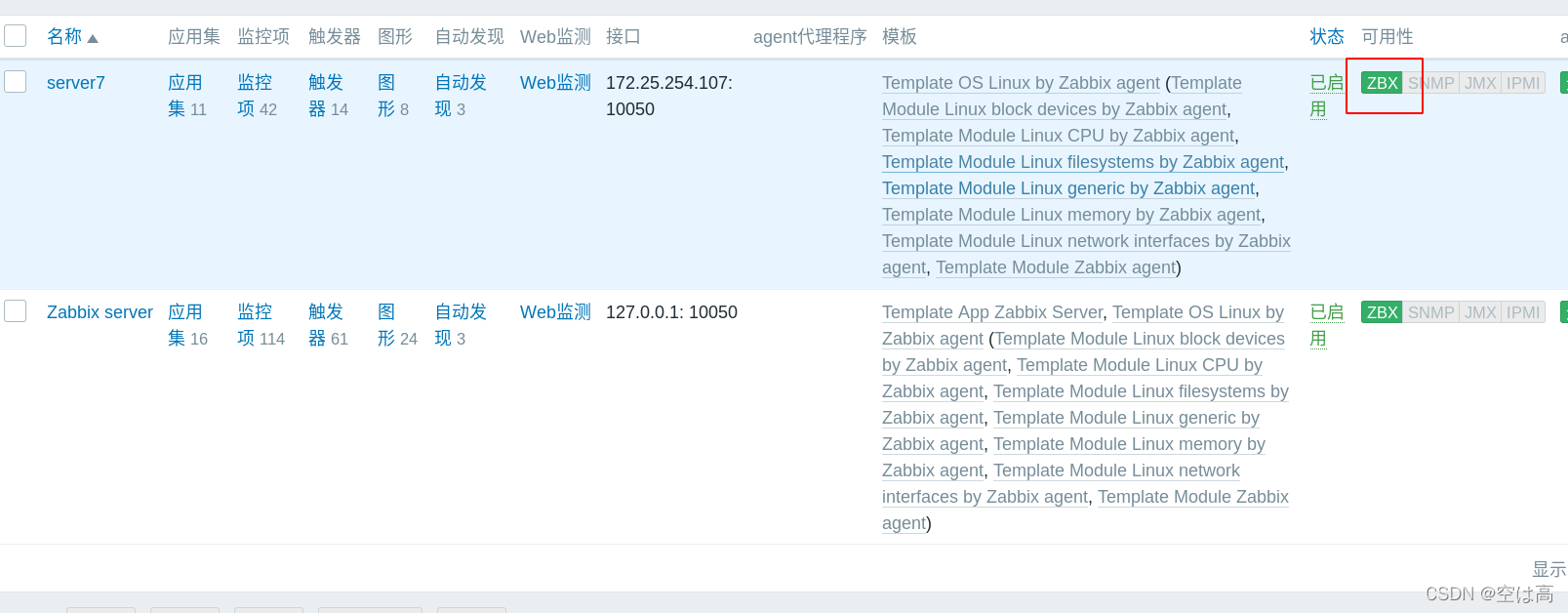
Task: Check the server7 row checkbox
Action: [x=15, y=81]
